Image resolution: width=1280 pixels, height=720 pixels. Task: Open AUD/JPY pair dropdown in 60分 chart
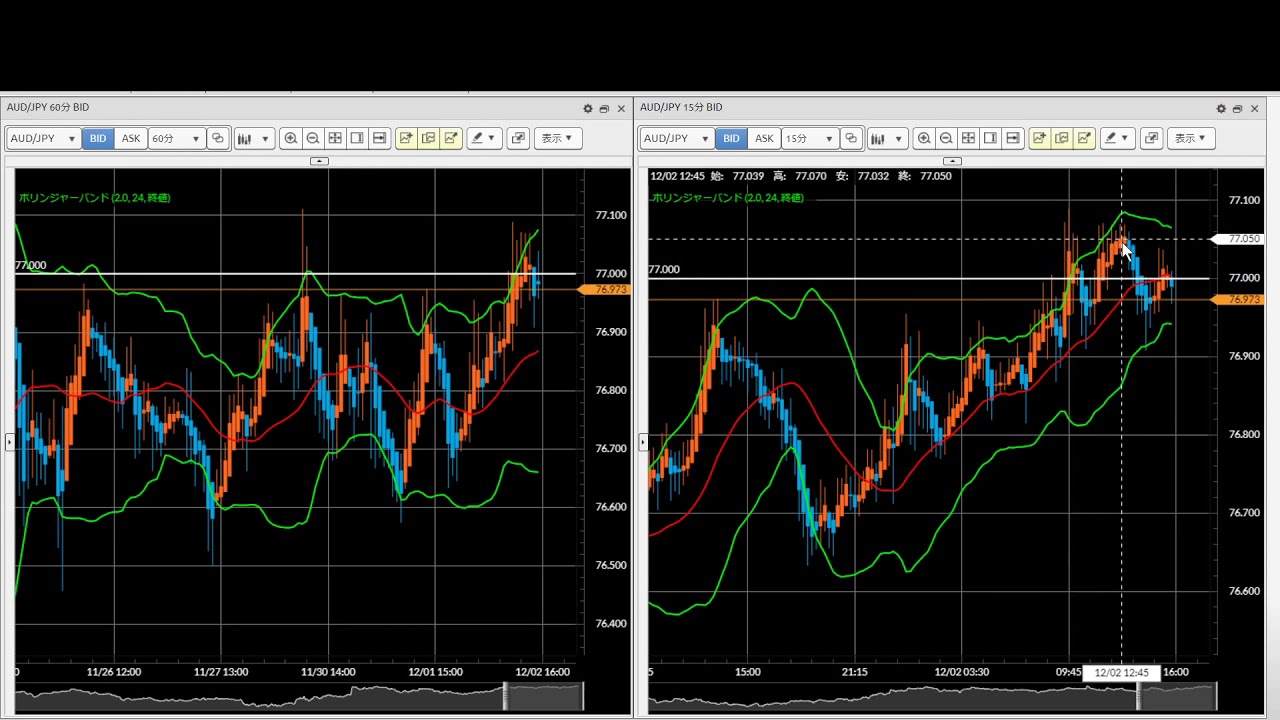(x=43, y=138)
